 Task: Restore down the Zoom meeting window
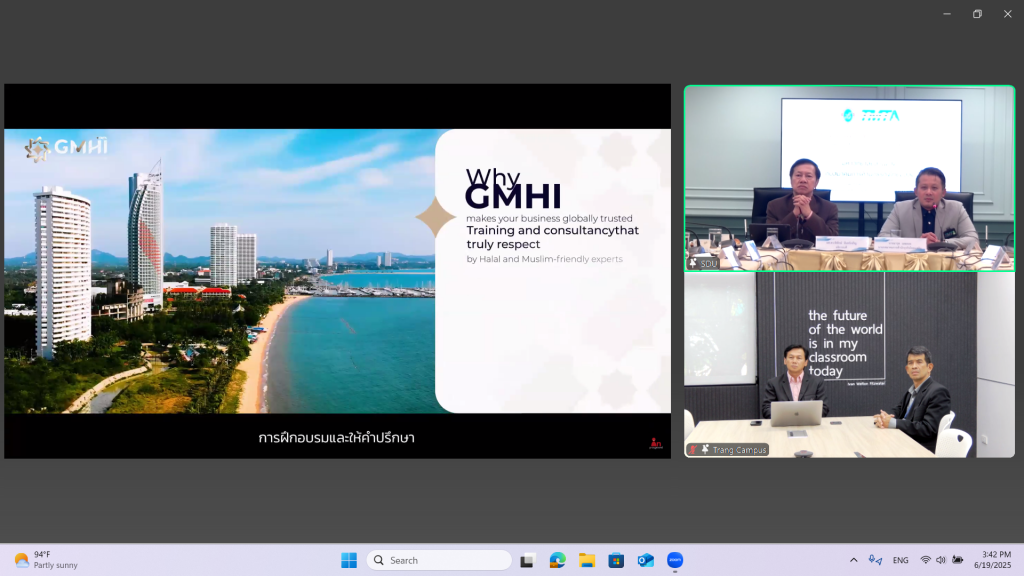pos(977,14)
